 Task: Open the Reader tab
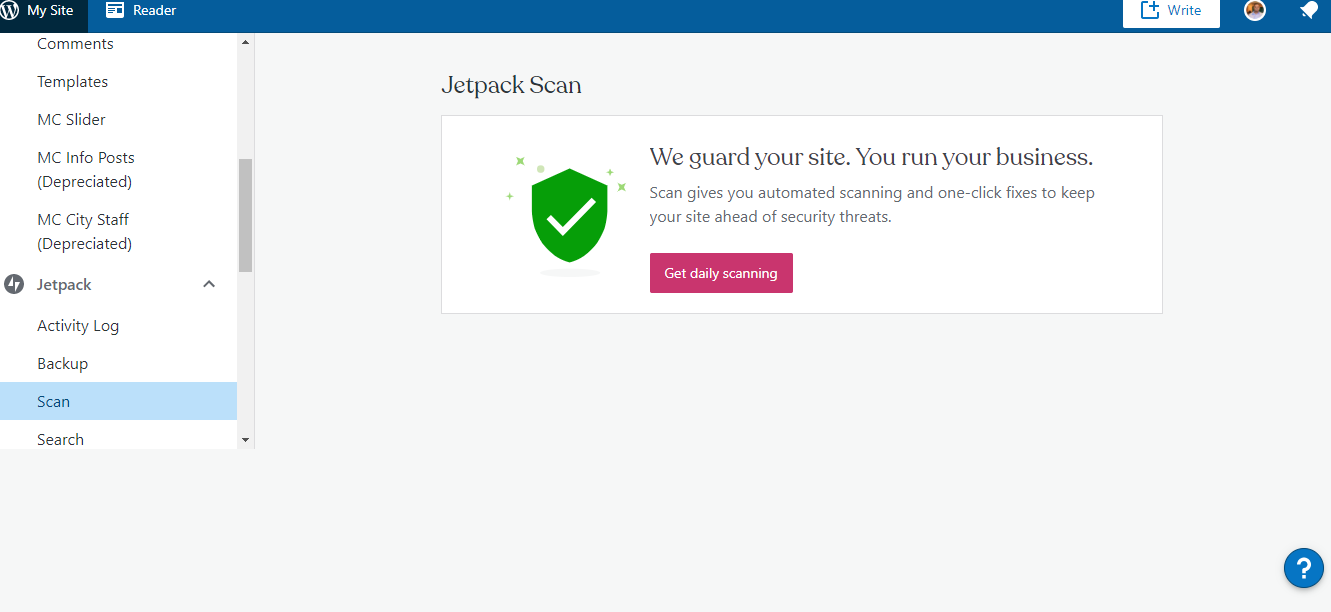[141, 11]
